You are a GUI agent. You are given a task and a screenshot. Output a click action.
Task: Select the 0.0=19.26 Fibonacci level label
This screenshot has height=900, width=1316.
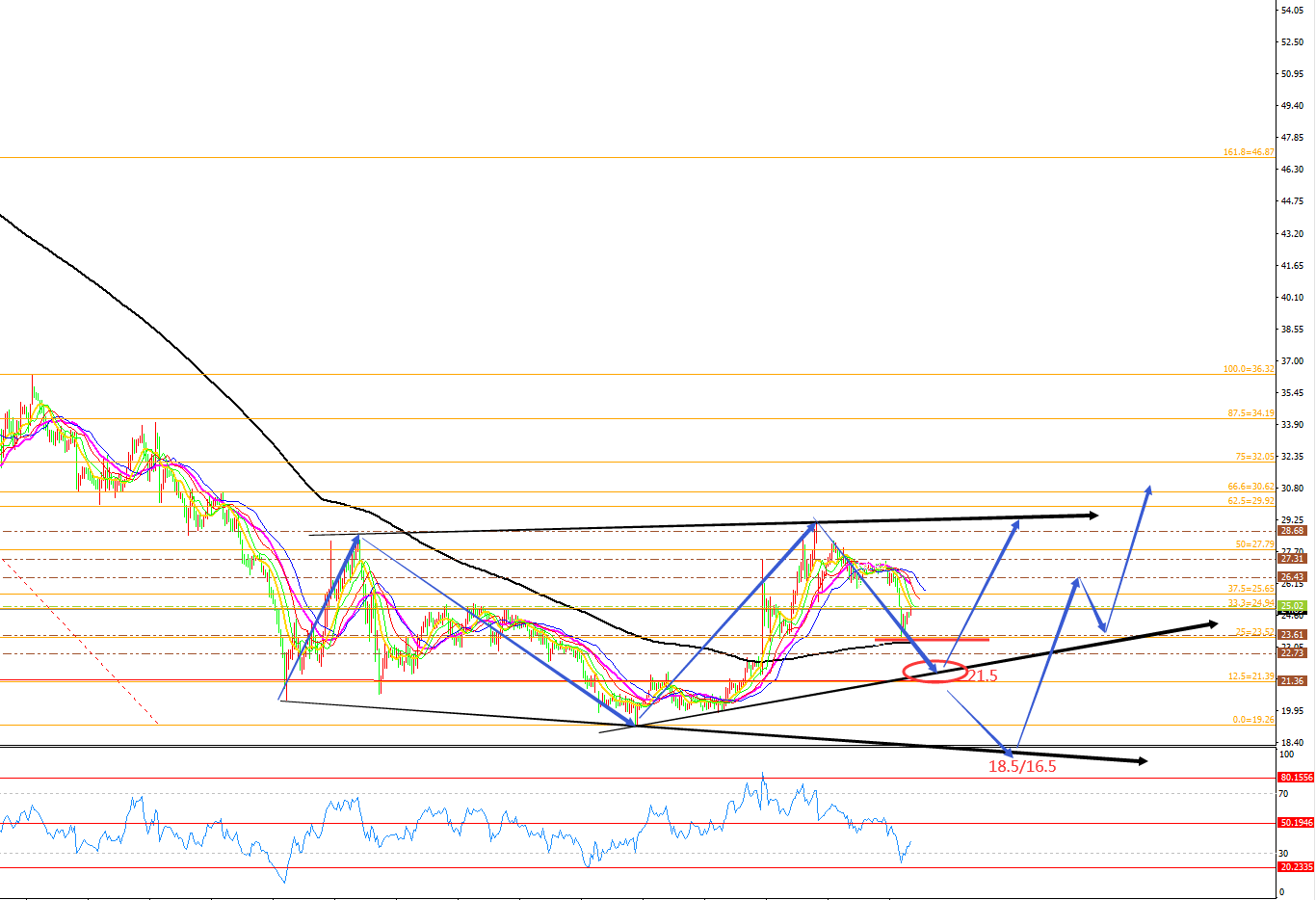pos(1252,720)
